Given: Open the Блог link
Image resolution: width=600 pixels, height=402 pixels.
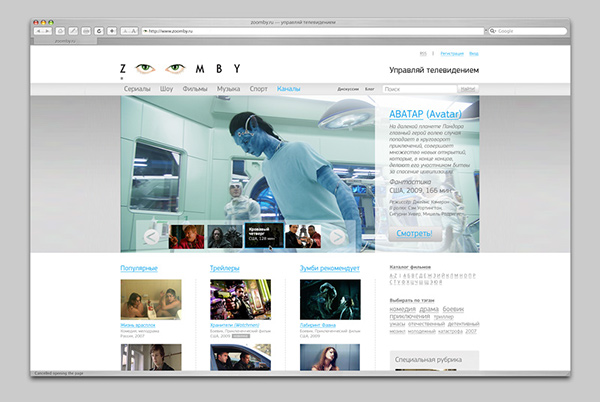Looking at the screenshot, I should (x=370, y=89).
